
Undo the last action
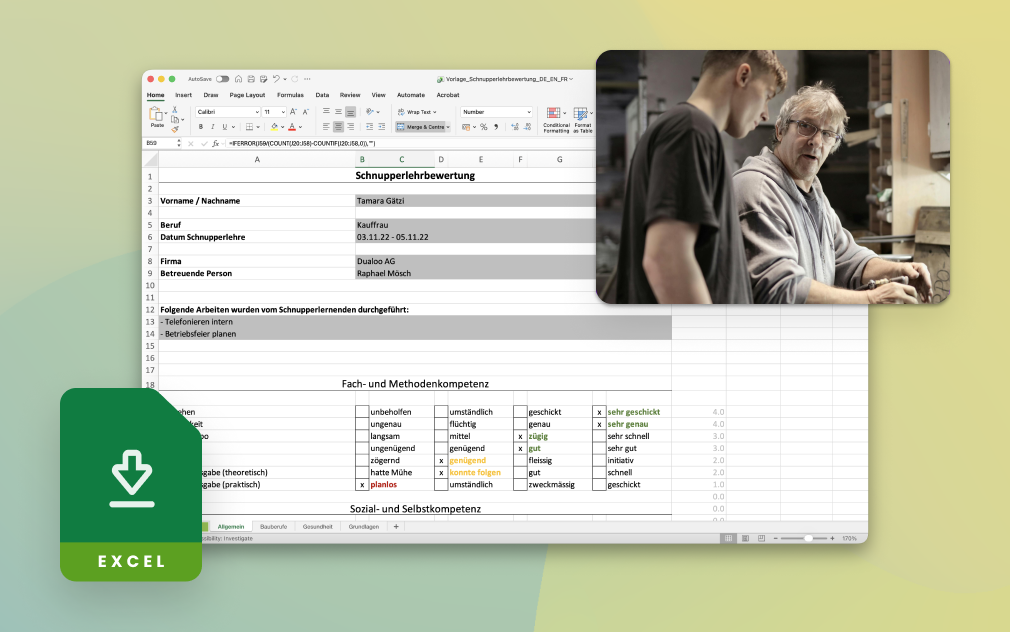point(276,79)
